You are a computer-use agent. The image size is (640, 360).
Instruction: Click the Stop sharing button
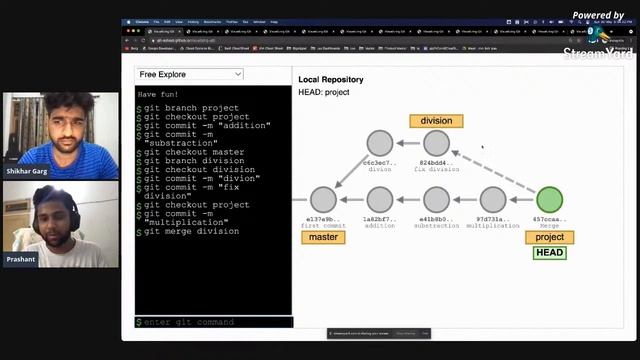[406, 333]
